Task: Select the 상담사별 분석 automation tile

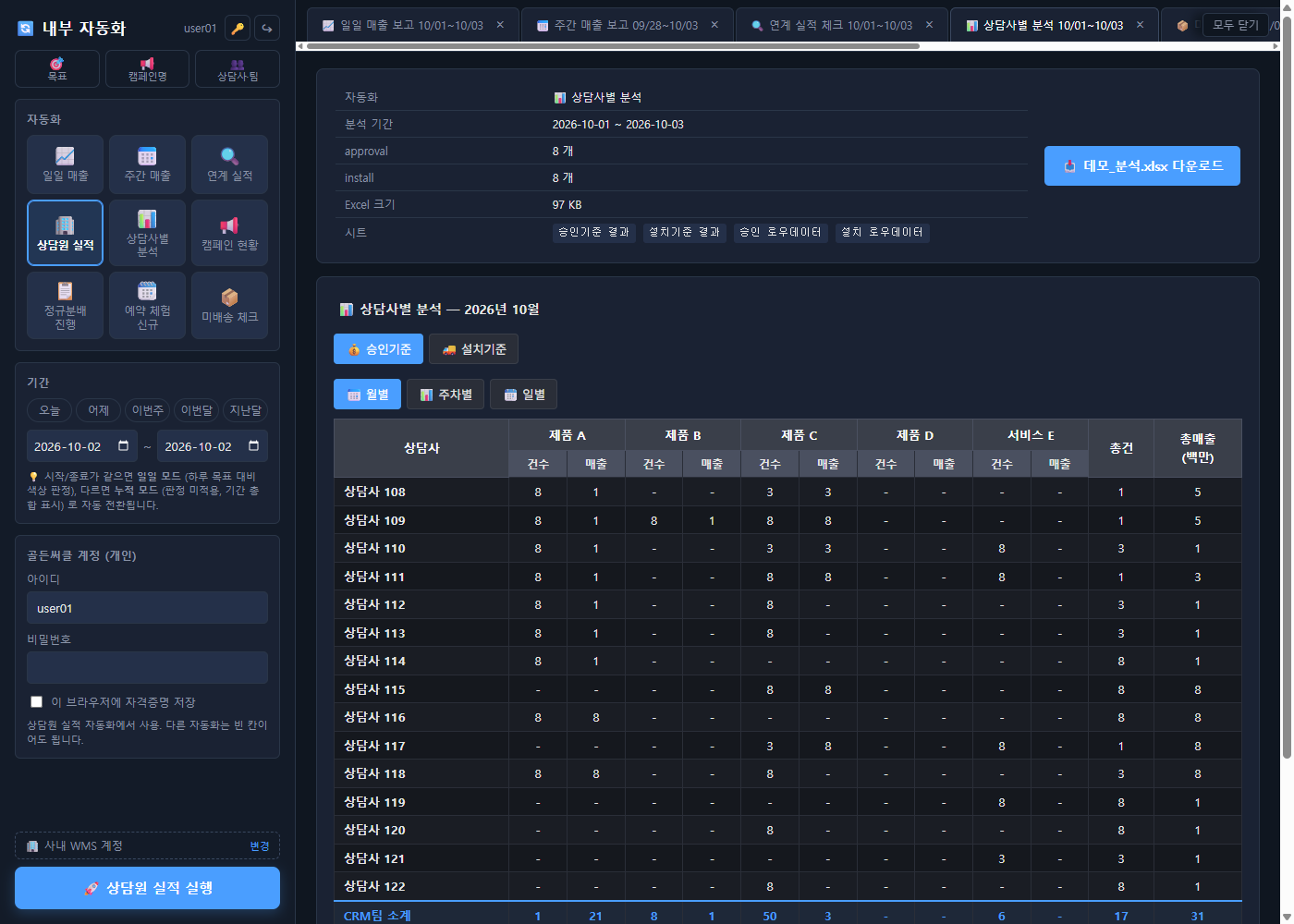Action: pos(147,233)
